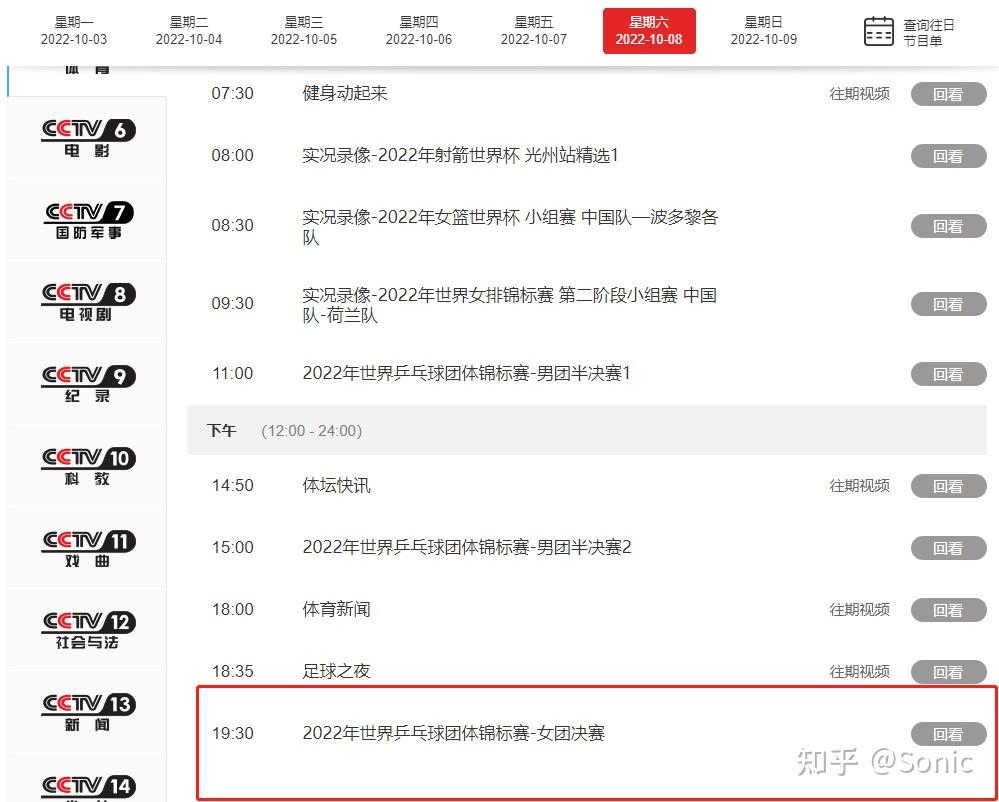Switch to the 星期三 2022-10-05 tab
Image resolution: width=999 pixels, height=802 pixels.
(304, 31)
